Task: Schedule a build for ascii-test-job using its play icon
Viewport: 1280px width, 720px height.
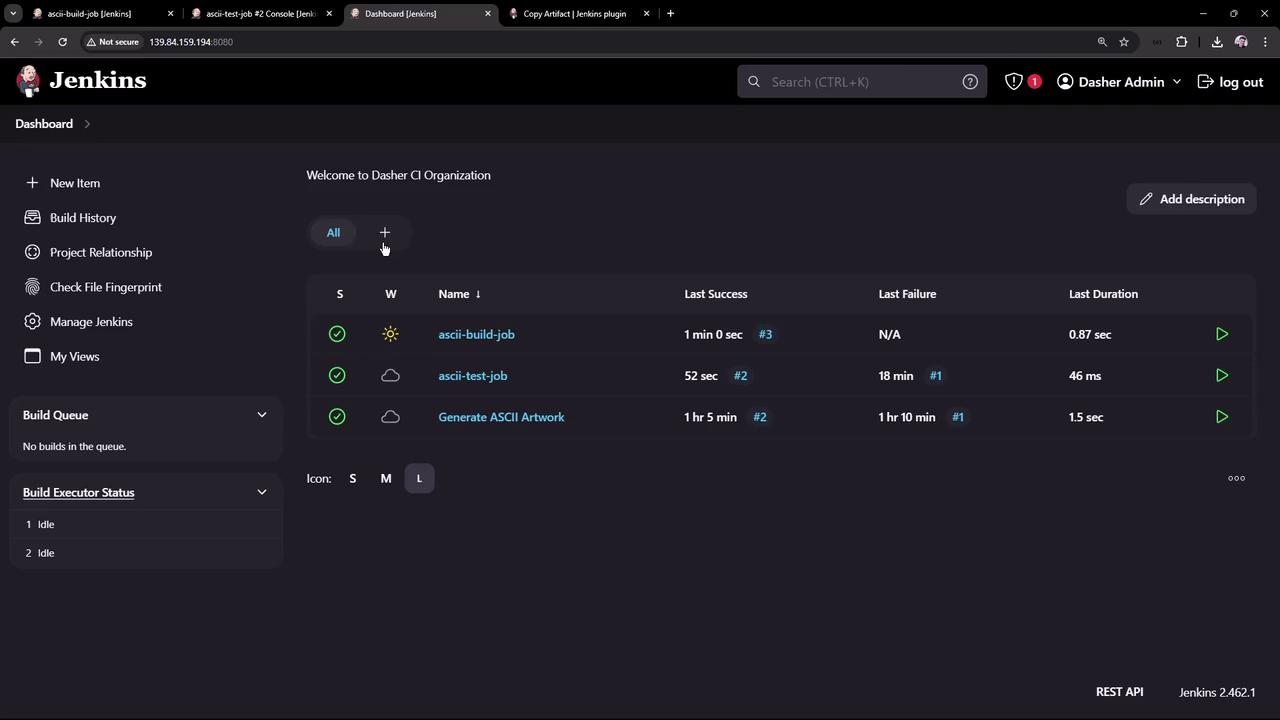Action: click(1222, 376)
